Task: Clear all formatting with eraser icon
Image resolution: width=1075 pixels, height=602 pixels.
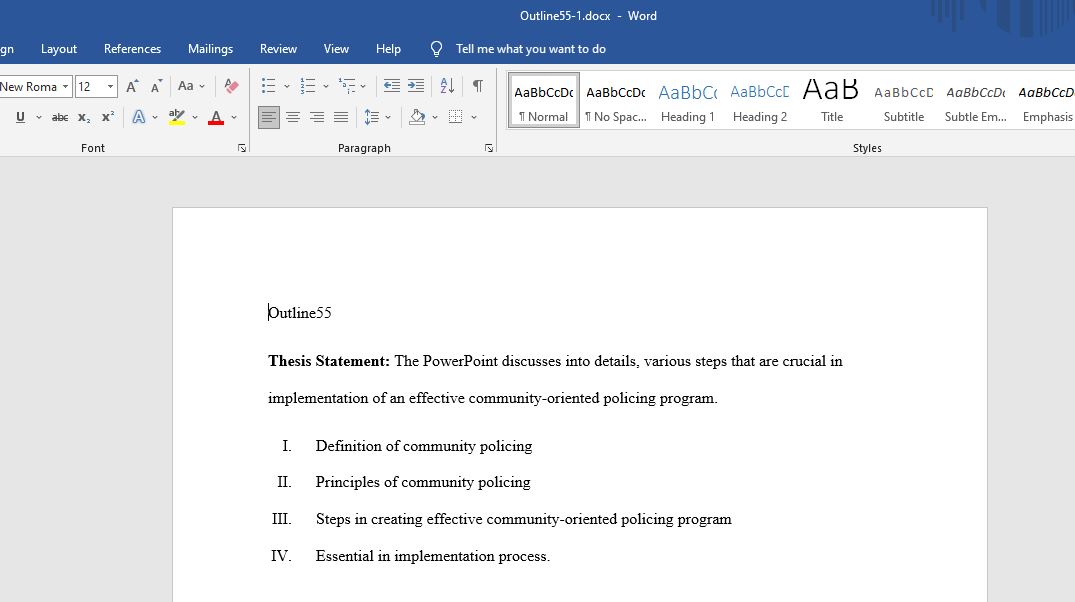Action: pos(232,86)
